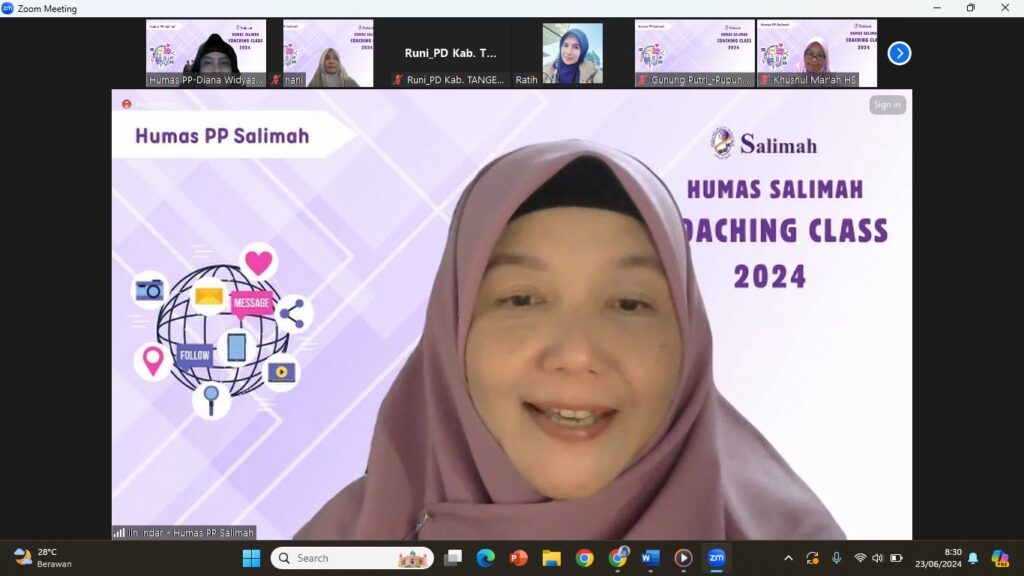Open the weather widget showing 28°C Berawan
The width and height of the screenshot is (1024, 576).
tap(42, 558)
